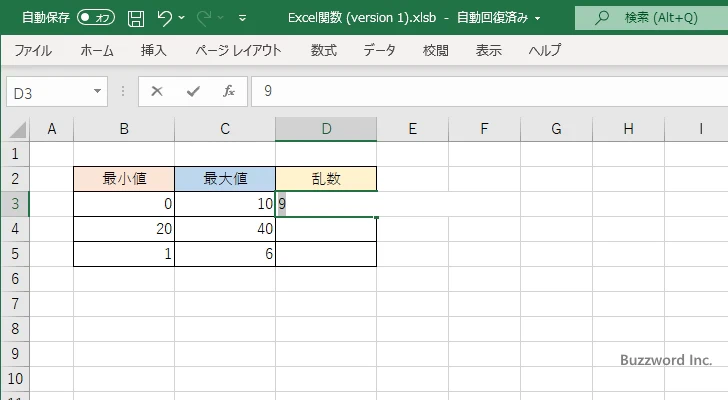Click cell D3 being edited with 9
This screenshot has width=728, height=400.
(326, 204)
